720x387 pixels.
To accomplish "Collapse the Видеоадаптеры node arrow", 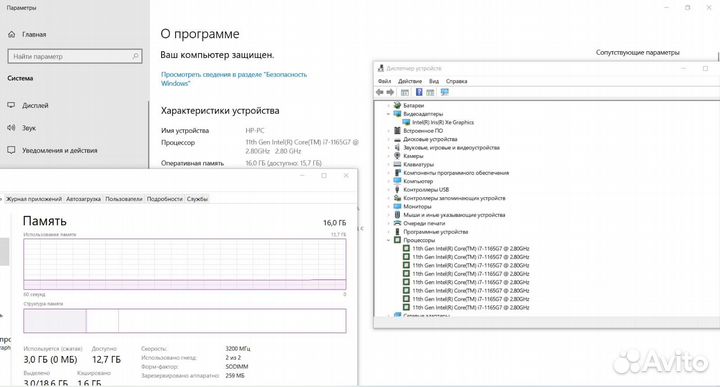I will pyautogui.click(x=388, y=114).
